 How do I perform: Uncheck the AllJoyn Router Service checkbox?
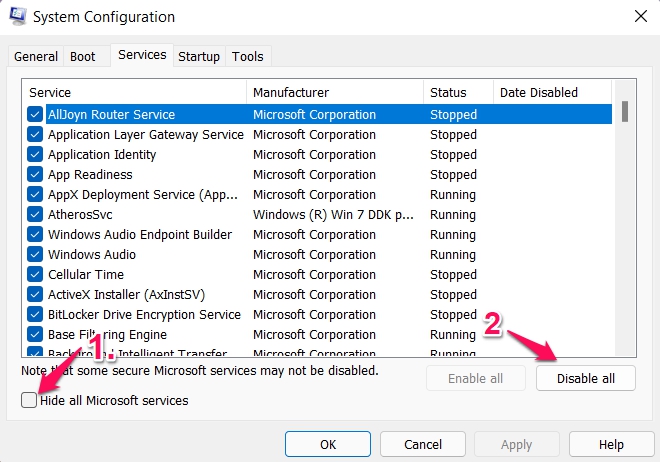click(x=35, y=114)
